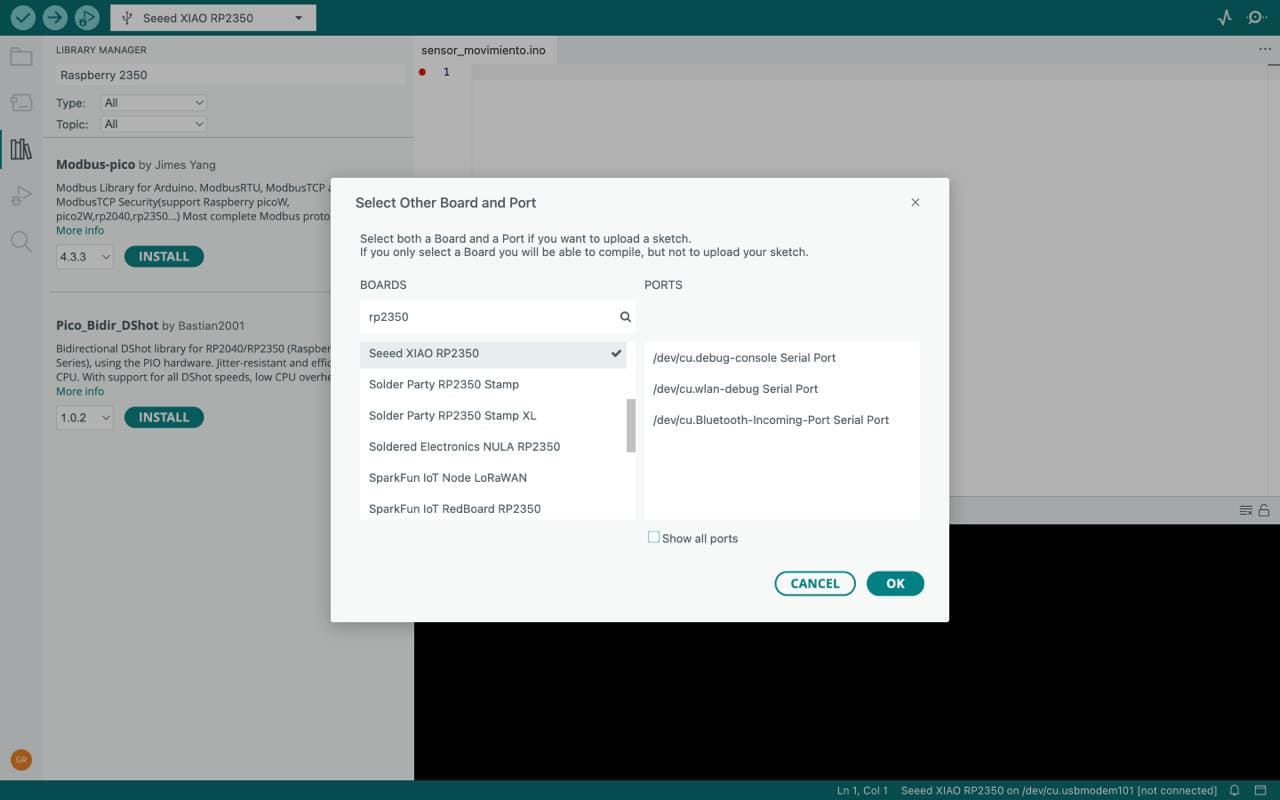Click the magnifier icon in boards search

[625, 317]
